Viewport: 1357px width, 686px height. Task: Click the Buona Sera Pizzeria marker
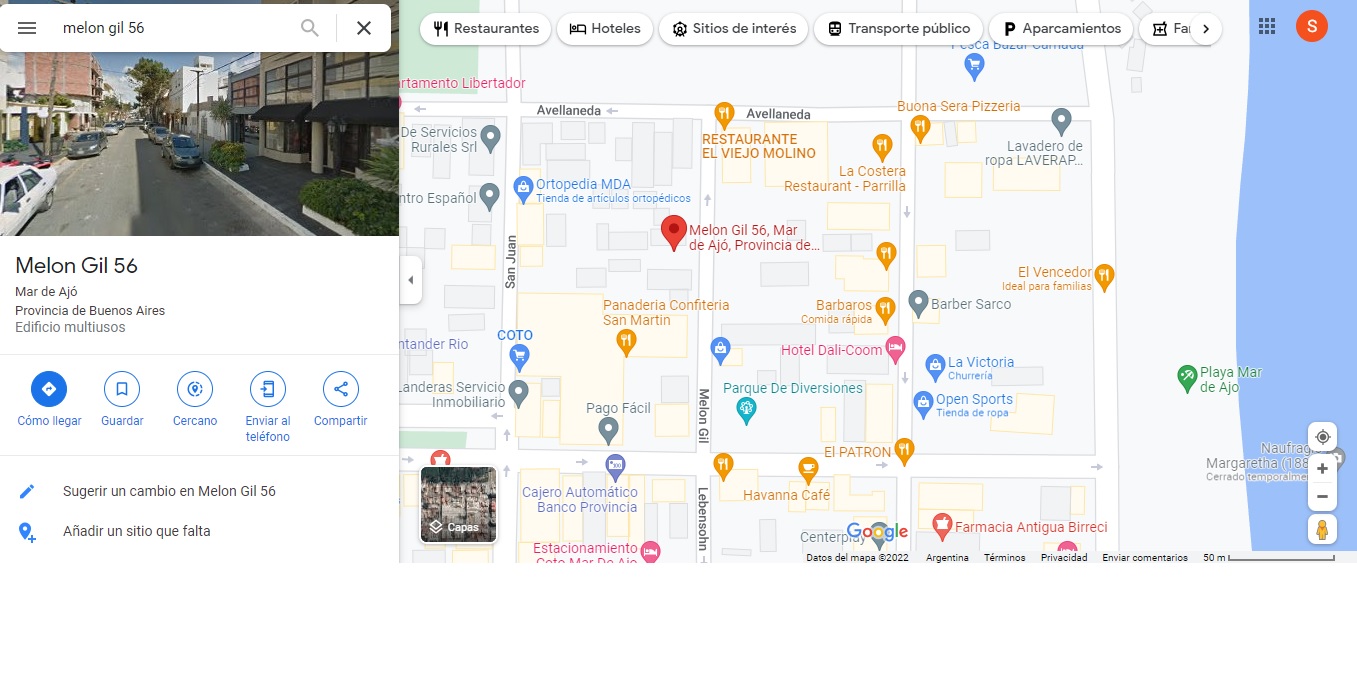(x=921, y=128)
